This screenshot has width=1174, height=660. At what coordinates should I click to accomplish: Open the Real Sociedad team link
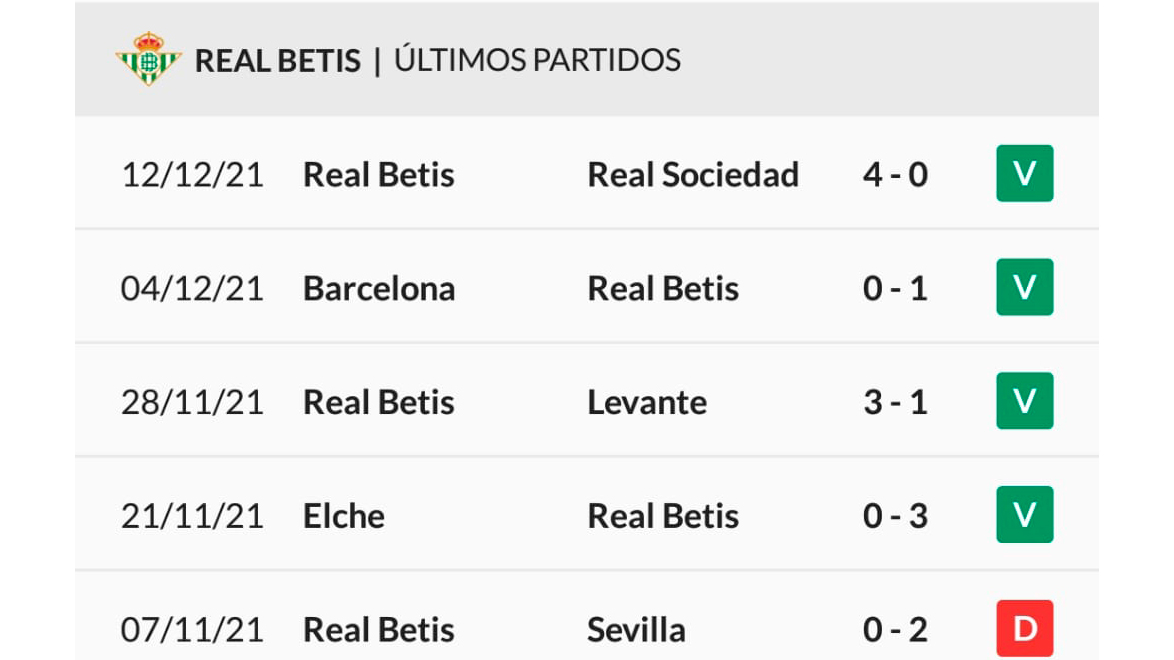click(693, 175)
